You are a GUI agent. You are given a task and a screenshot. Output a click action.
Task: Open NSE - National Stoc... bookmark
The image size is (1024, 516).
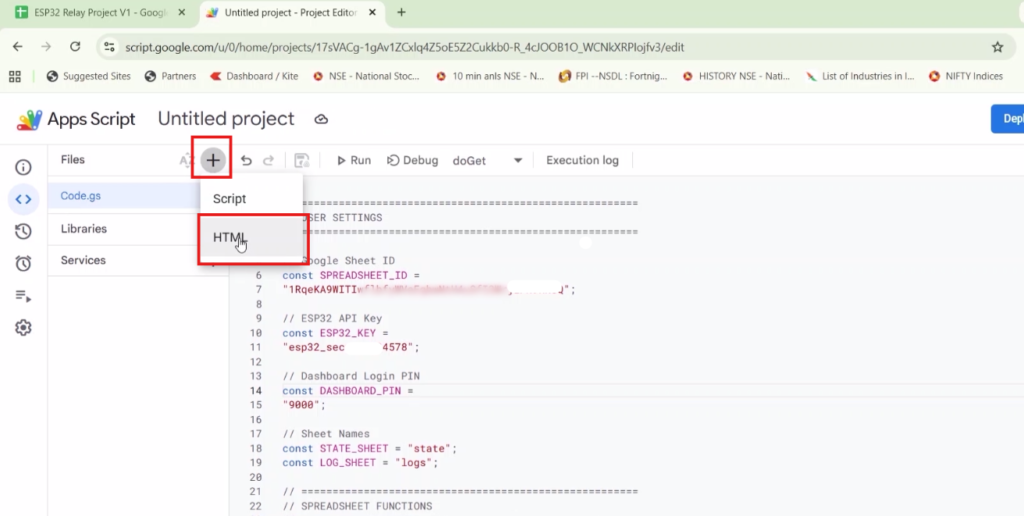click(366, 76)
